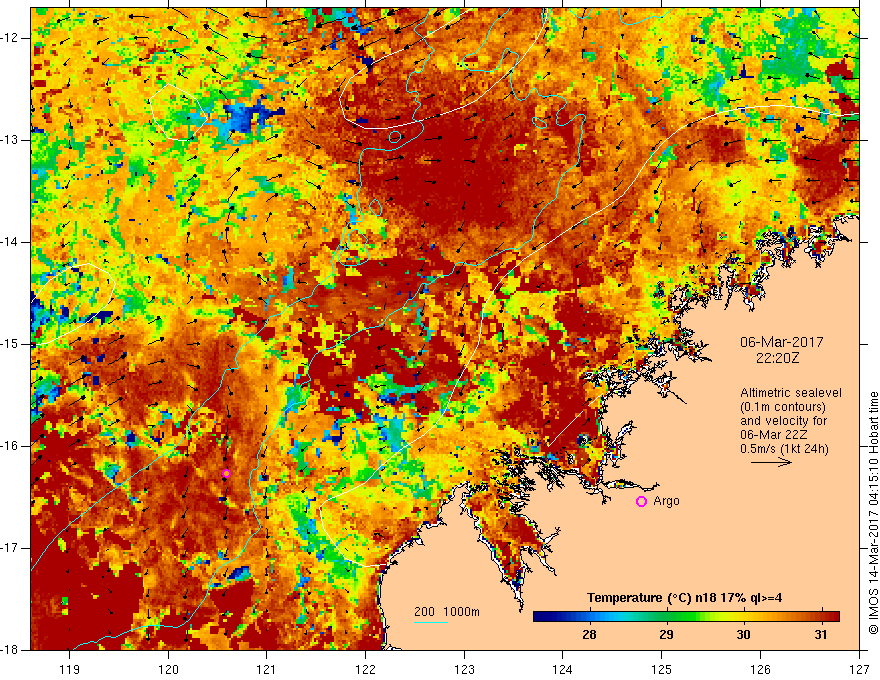This screenshot has height=680, width=880.
Task: Click latitude axis label '-15'
Action: tap(11, 344)
